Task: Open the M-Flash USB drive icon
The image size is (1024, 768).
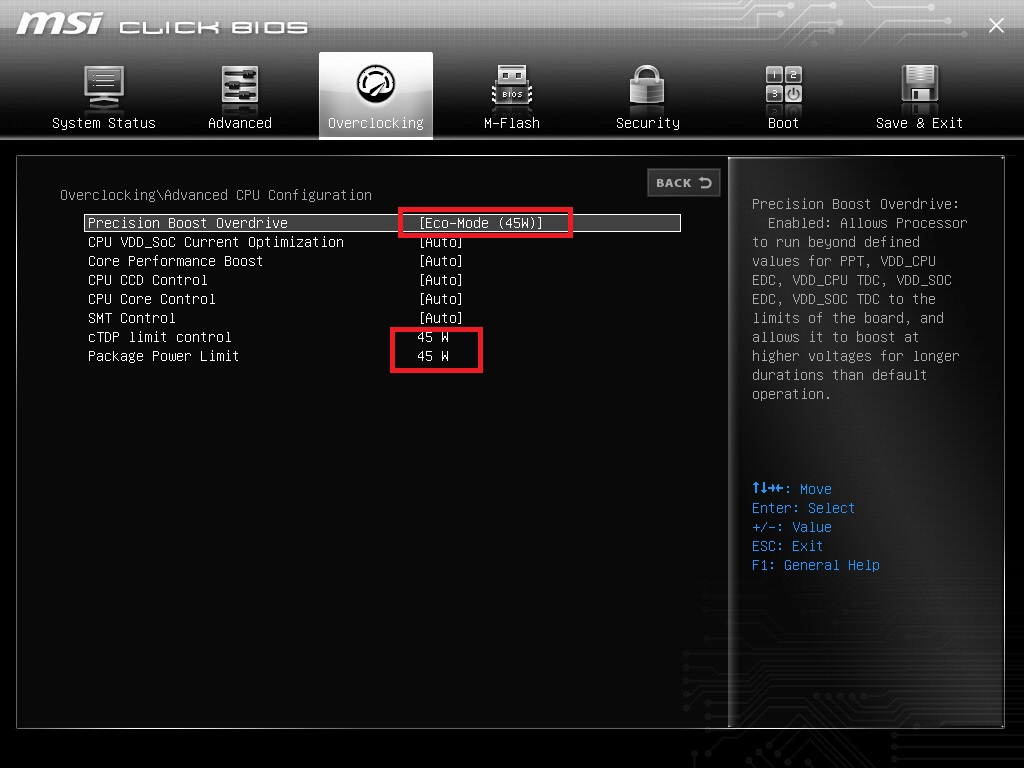Action: click(512, 86)
